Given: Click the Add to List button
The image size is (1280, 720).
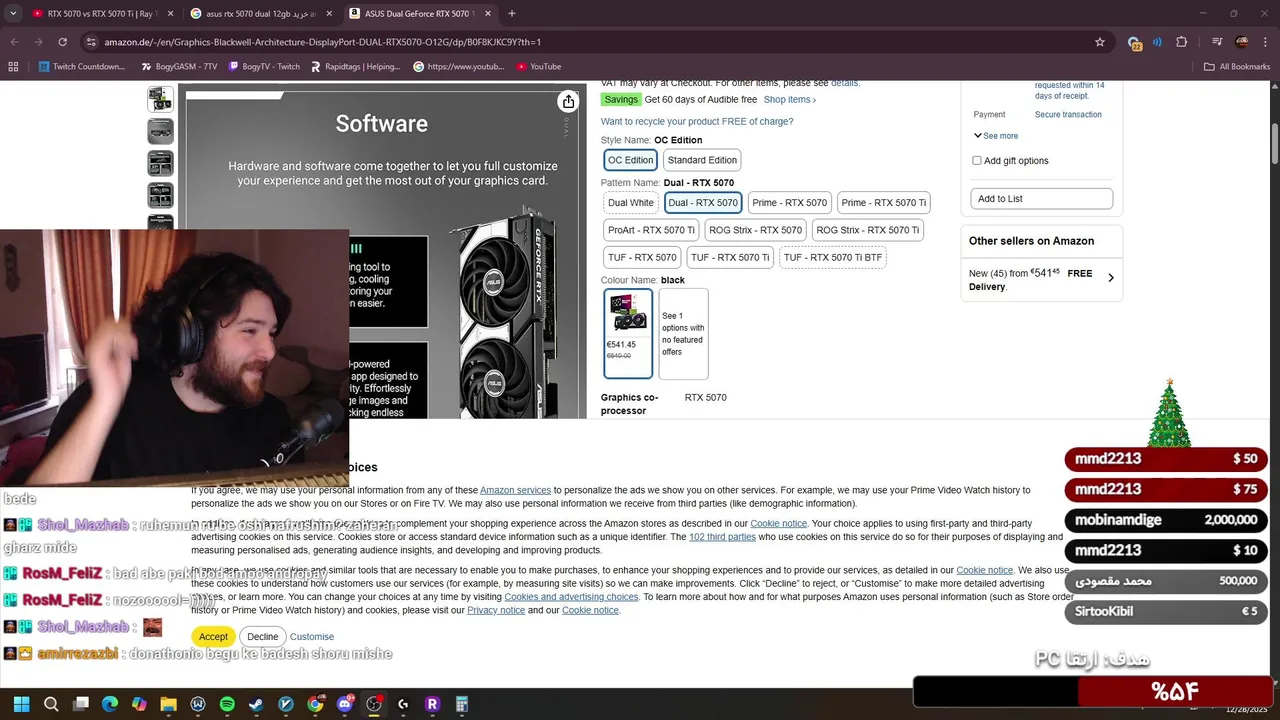Looking at the screenshot, I should pos(1041,199).
